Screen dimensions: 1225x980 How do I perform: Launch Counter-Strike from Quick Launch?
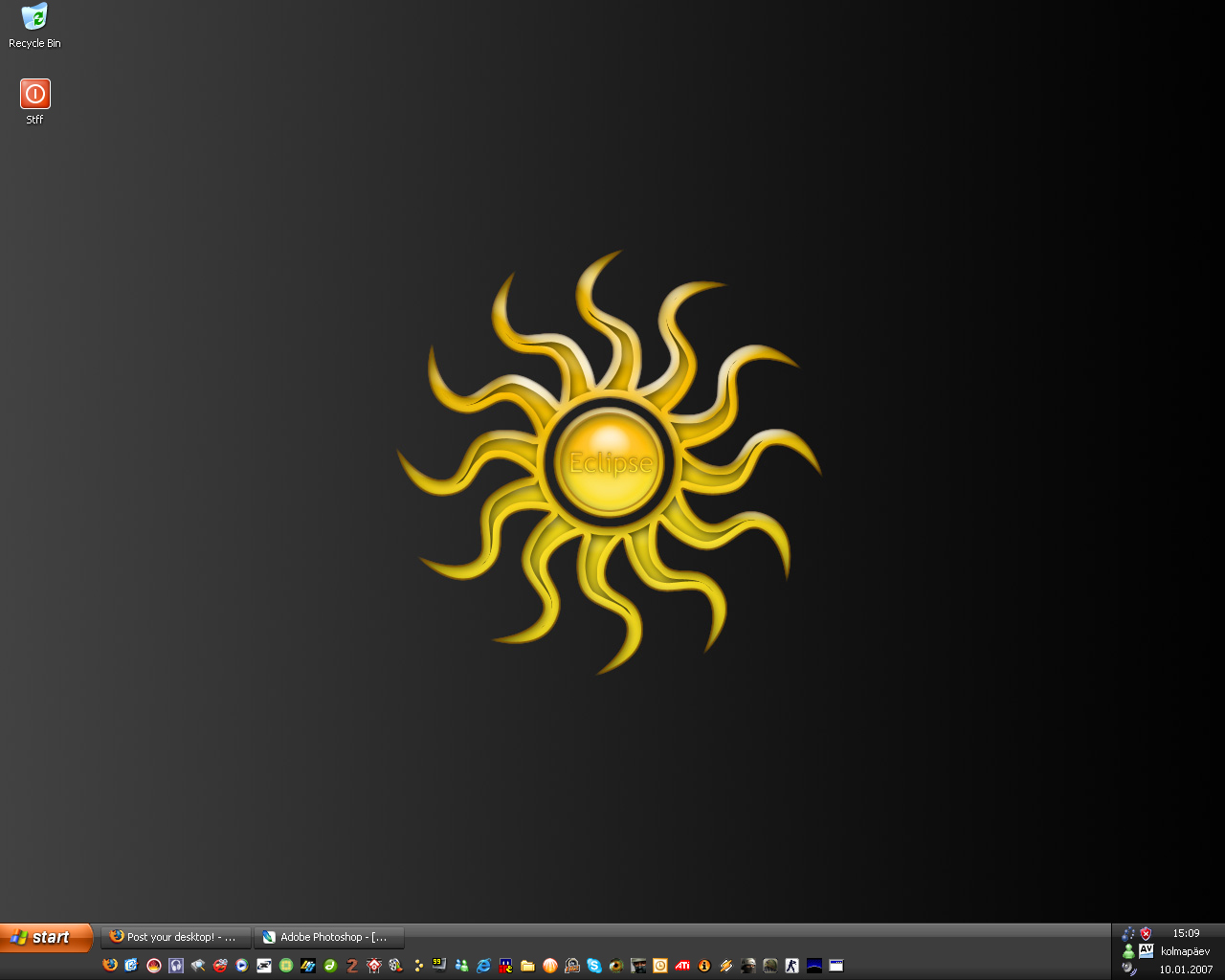point(792,966)
